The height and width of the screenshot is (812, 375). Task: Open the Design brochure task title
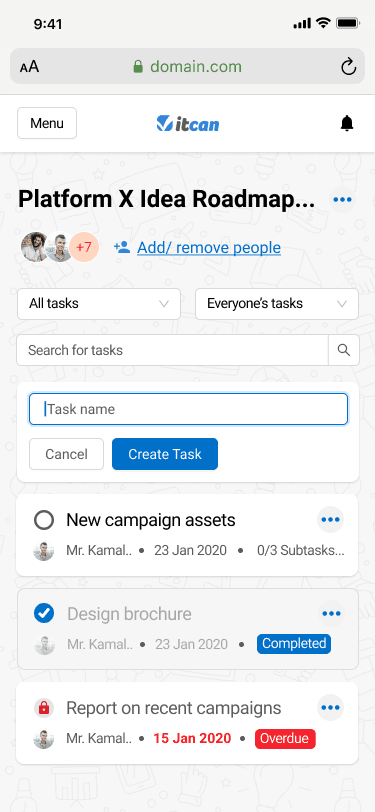coord(129,614)
